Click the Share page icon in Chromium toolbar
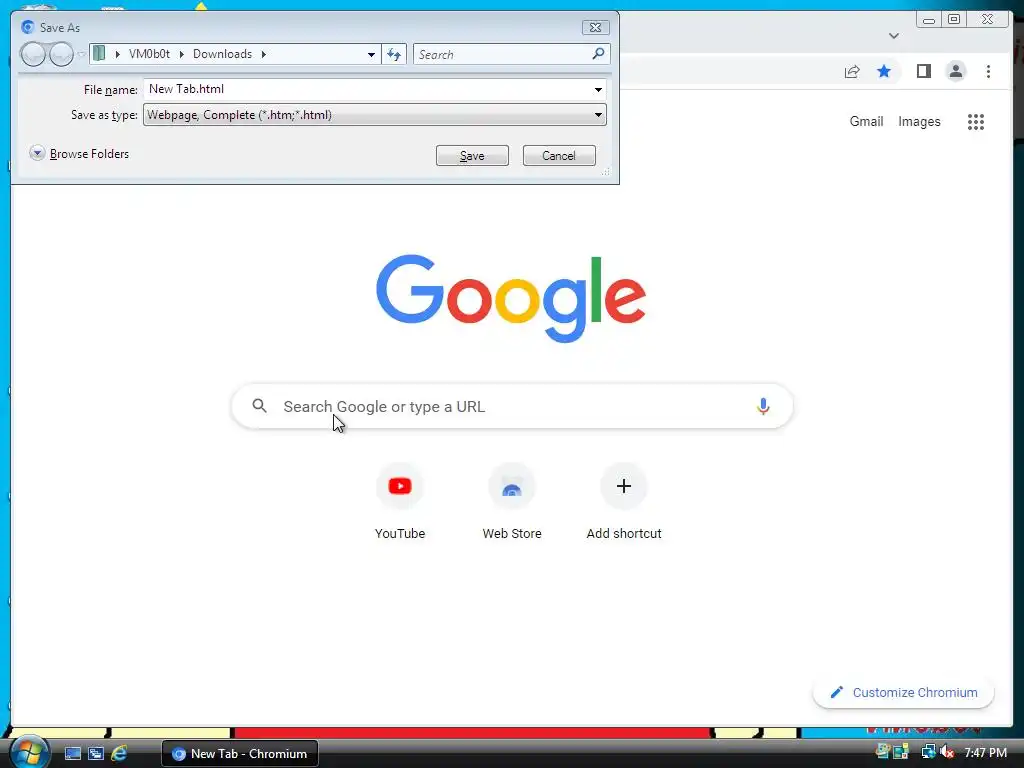The width and height of the screenshot is (1024, 768). click(852, 71)
